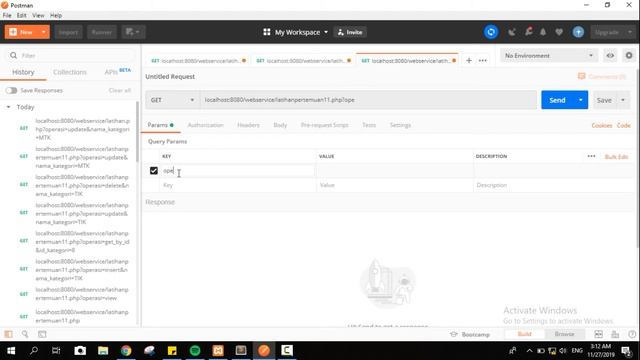The height and width of the screenshot is (360, 640).
Task: Open the manage environments gear icon
Action: (x=629, y=56)
